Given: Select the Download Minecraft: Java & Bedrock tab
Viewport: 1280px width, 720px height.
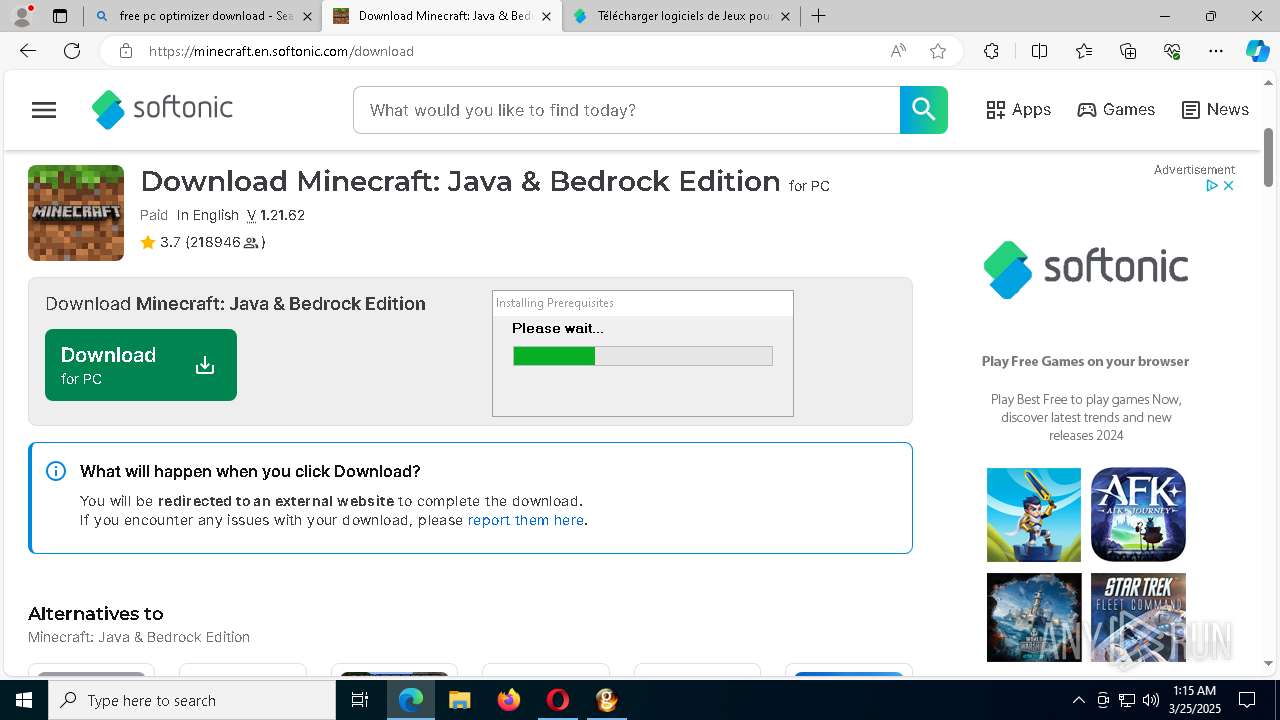Looking at the screenshot, I should pyautogui.click(x=444, y=16).
